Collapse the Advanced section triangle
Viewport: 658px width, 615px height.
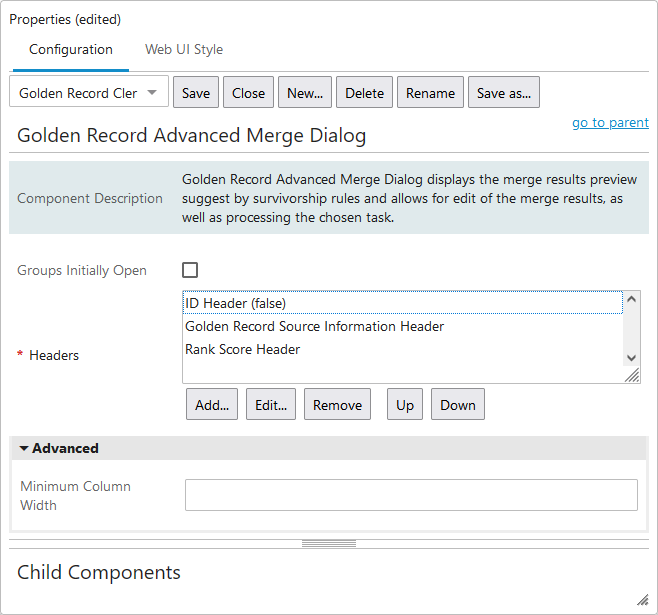[24, 449]
